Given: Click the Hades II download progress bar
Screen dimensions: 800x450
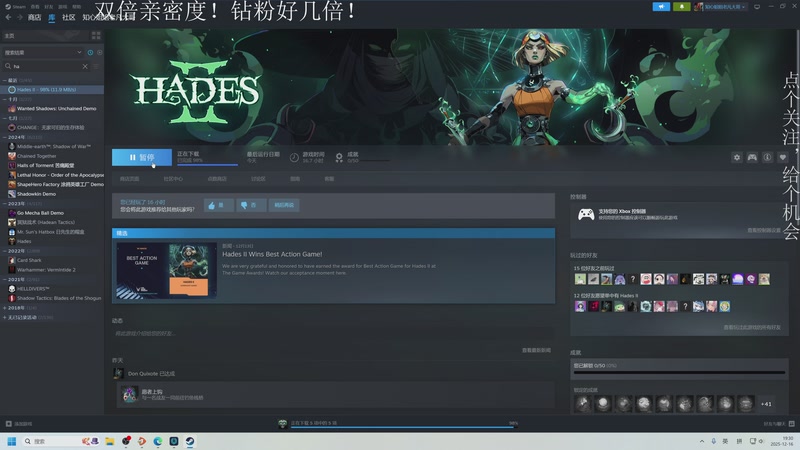Looking at the screenshot, I should [207, 165].
